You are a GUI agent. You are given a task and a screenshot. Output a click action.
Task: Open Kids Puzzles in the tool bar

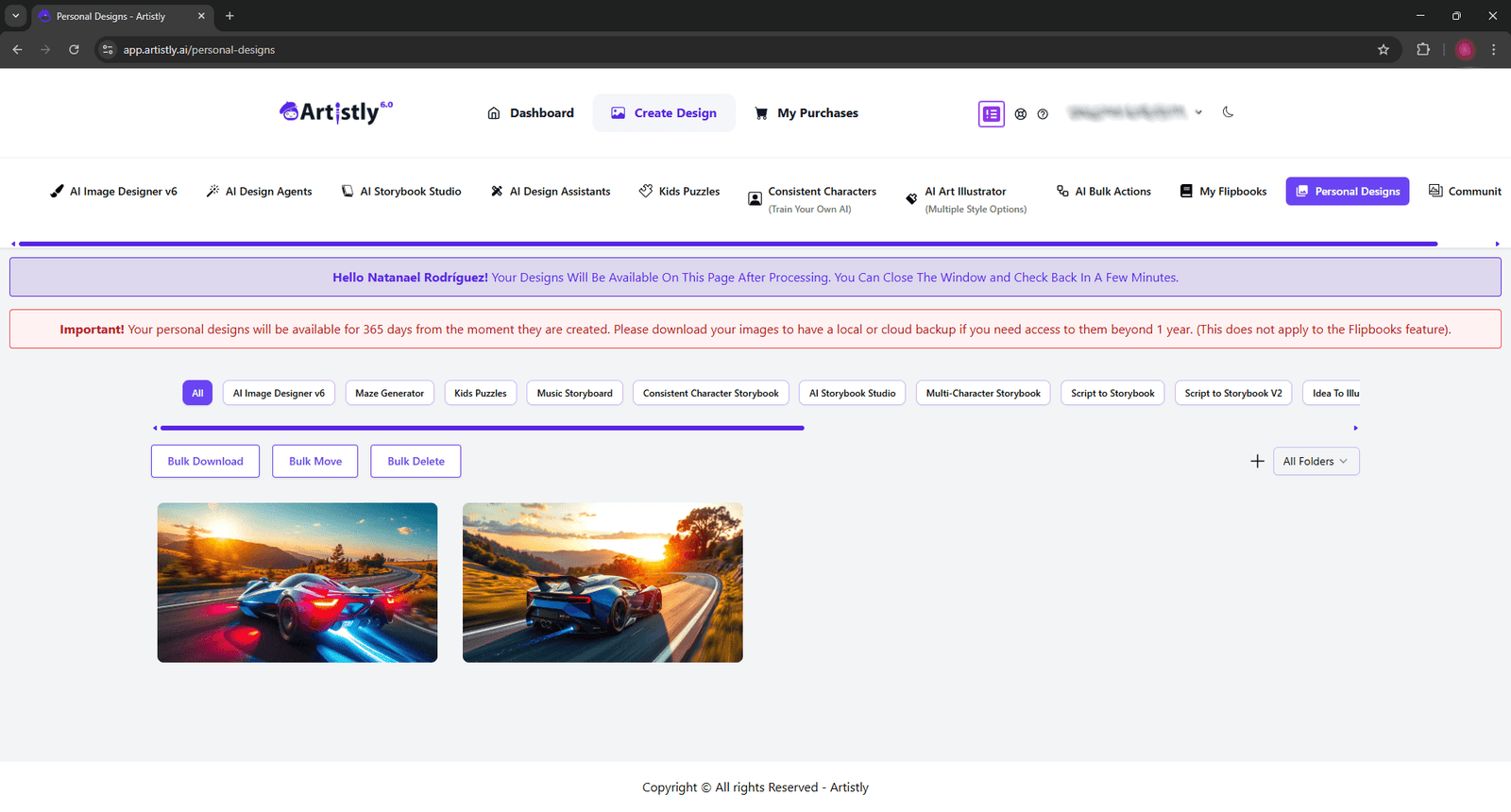pos(679,192)
